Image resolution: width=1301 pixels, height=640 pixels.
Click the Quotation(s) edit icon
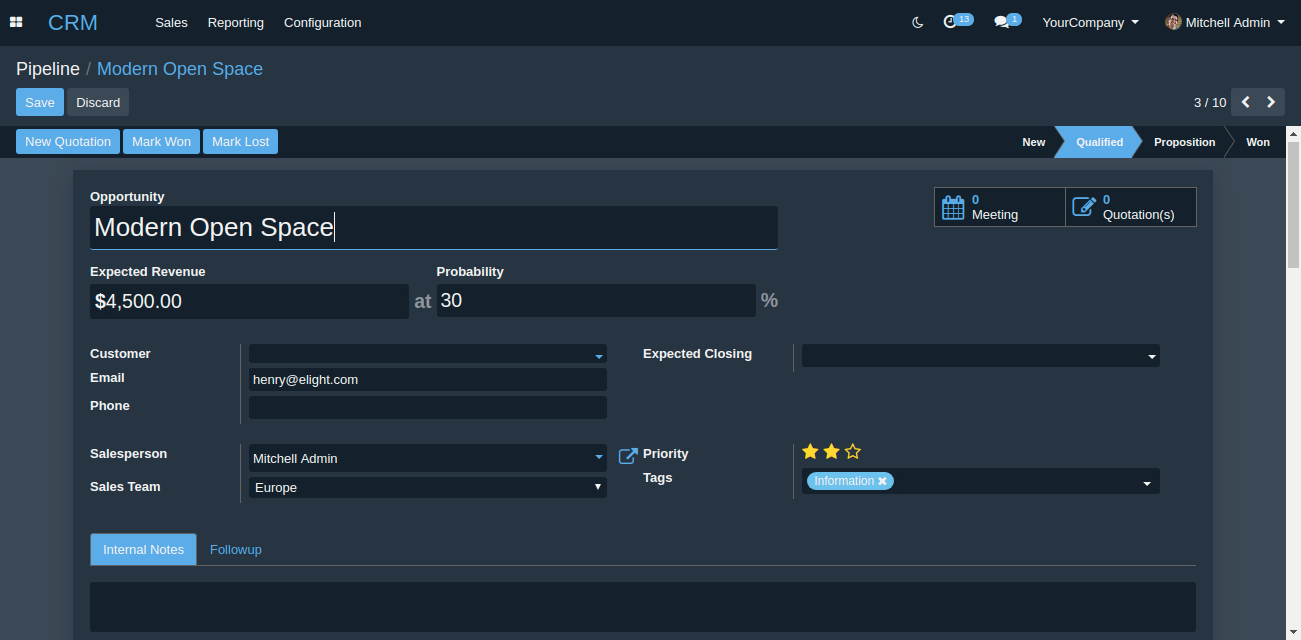point(1084,207)
